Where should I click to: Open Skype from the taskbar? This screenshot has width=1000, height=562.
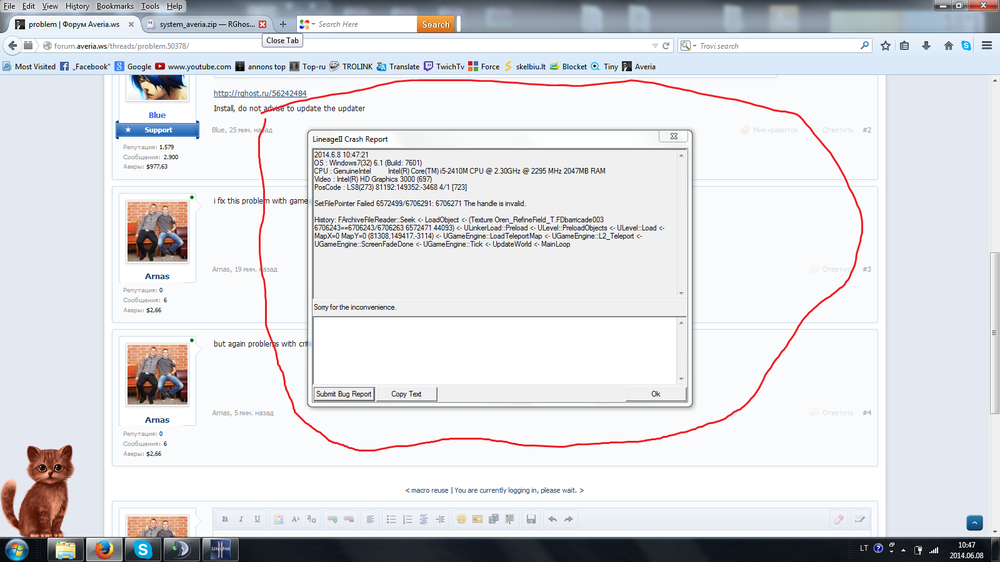click(143, 548)
